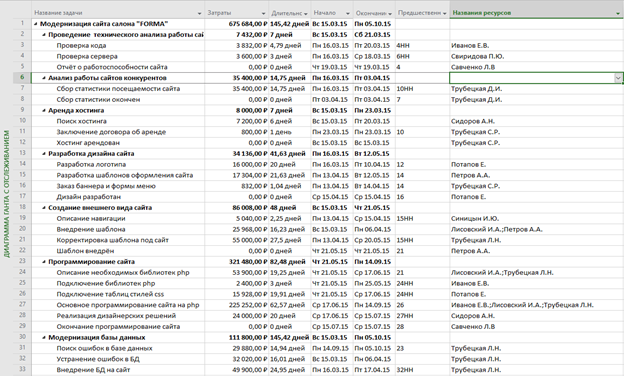Image resolution: width=624 pixels, height=376 pixels.
Task: Select task Описание необходимых библиотек php
Action: (123, 273)
